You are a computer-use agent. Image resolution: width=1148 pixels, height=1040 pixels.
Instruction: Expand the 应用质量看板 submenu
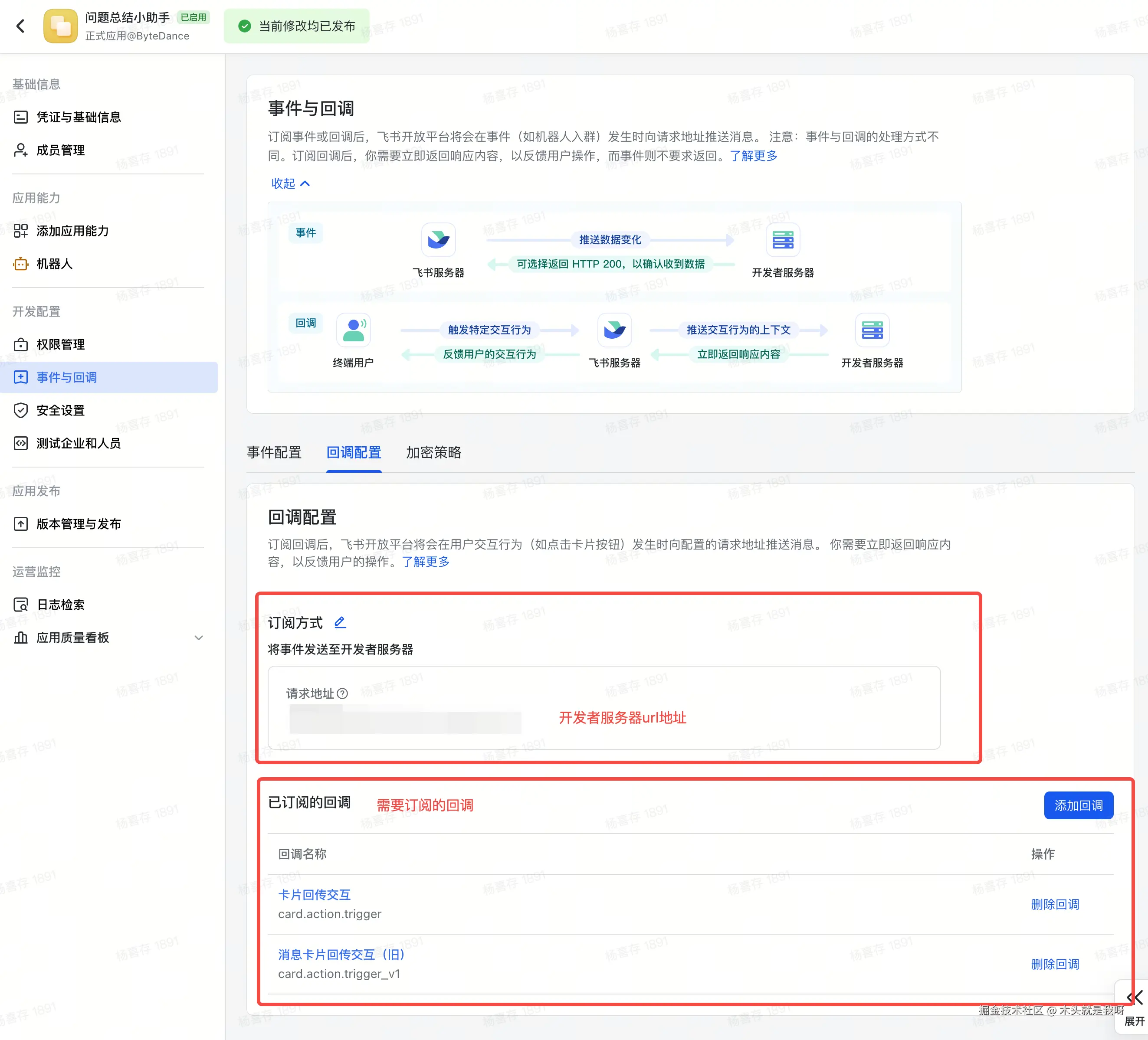199,638
